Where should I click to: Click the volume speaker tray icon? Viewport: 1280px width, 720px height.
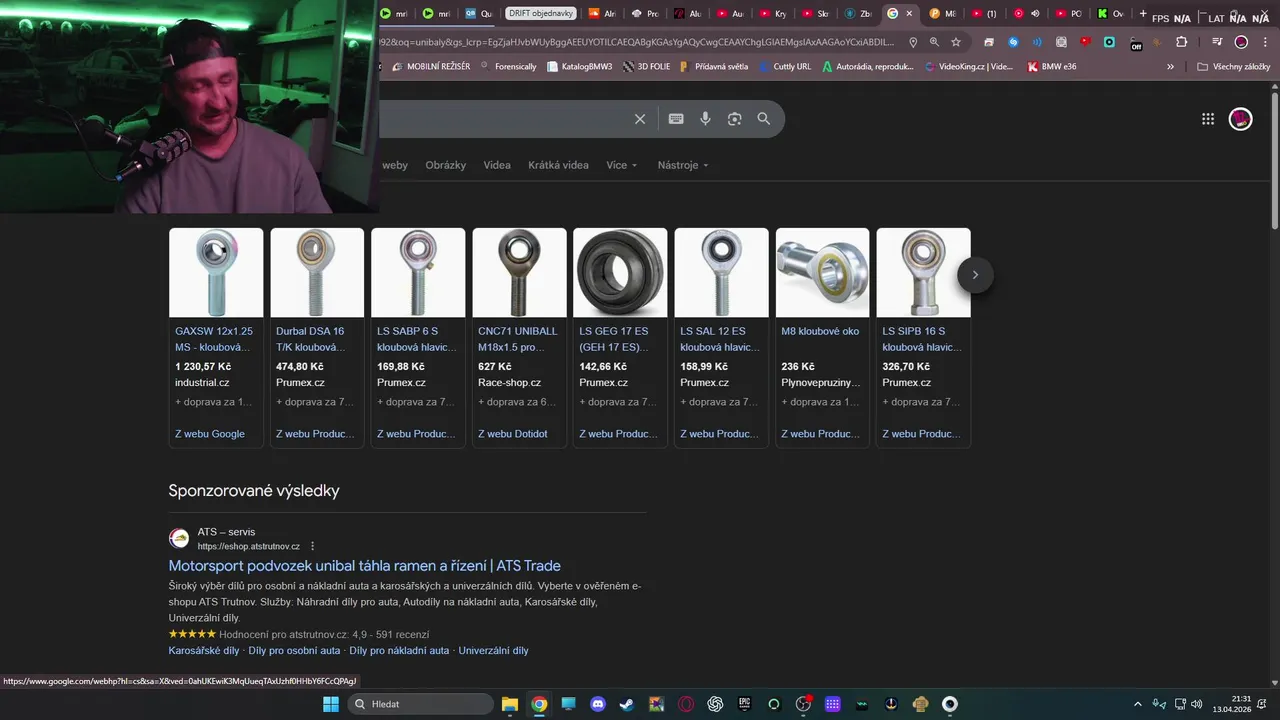pos(1197,704)
